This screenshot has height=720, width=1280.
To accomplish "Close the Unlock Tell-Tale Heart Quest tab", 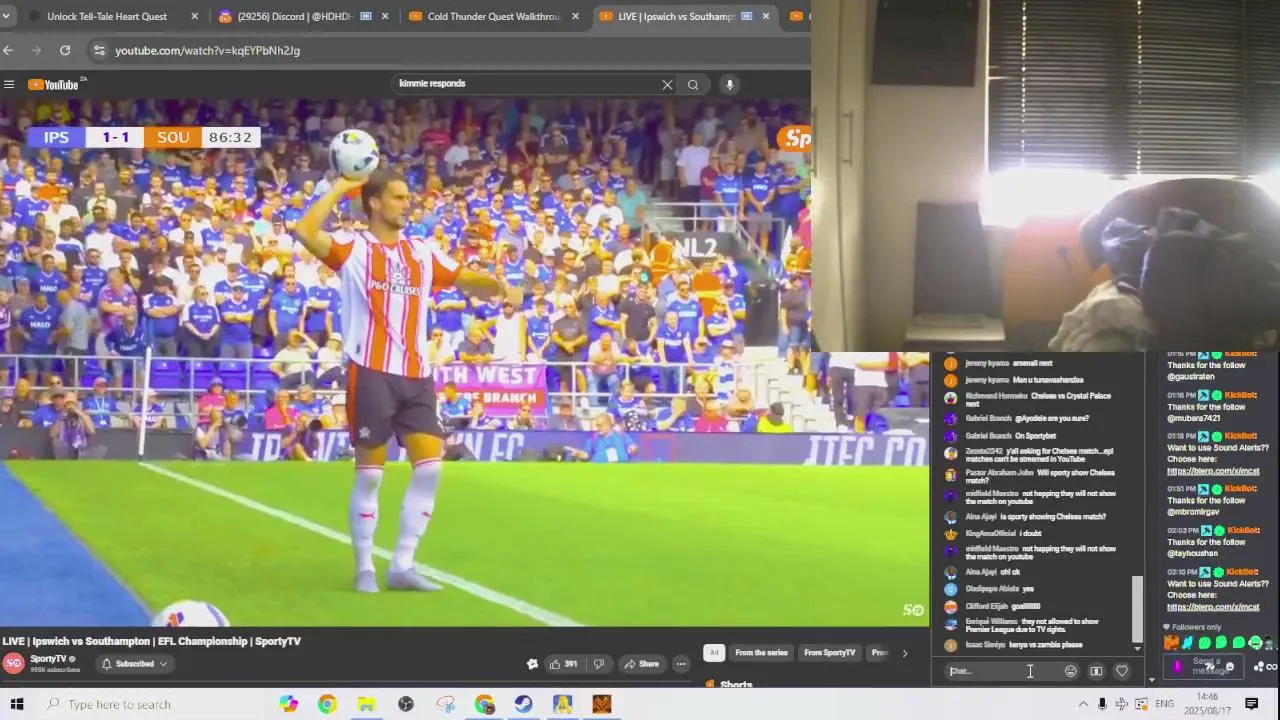I will (194, 16).
